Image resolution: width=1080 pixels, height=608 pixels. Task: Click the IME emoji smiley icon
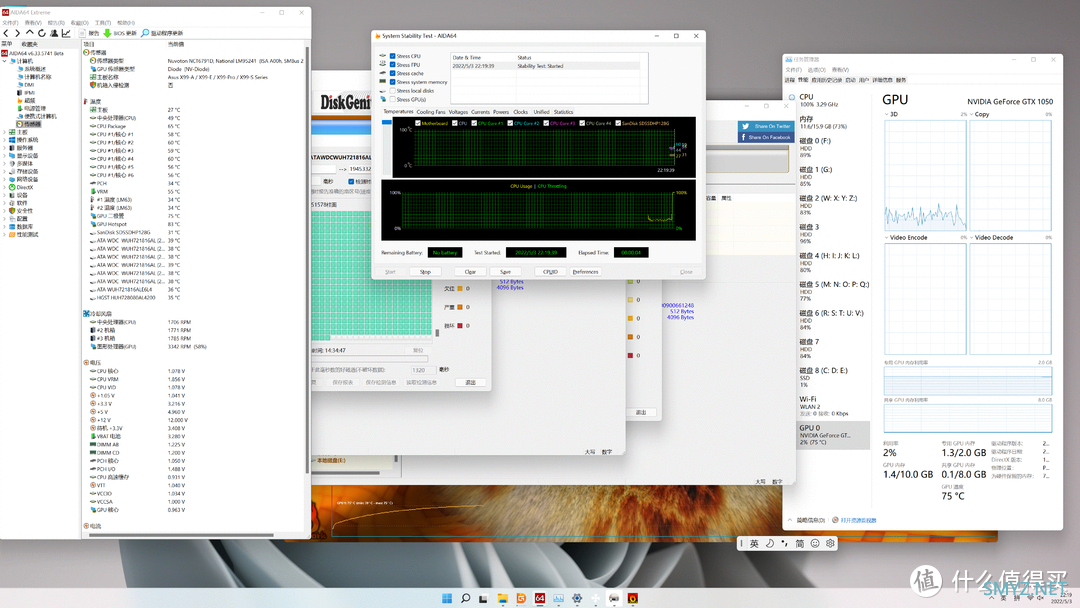coord(815,543)
